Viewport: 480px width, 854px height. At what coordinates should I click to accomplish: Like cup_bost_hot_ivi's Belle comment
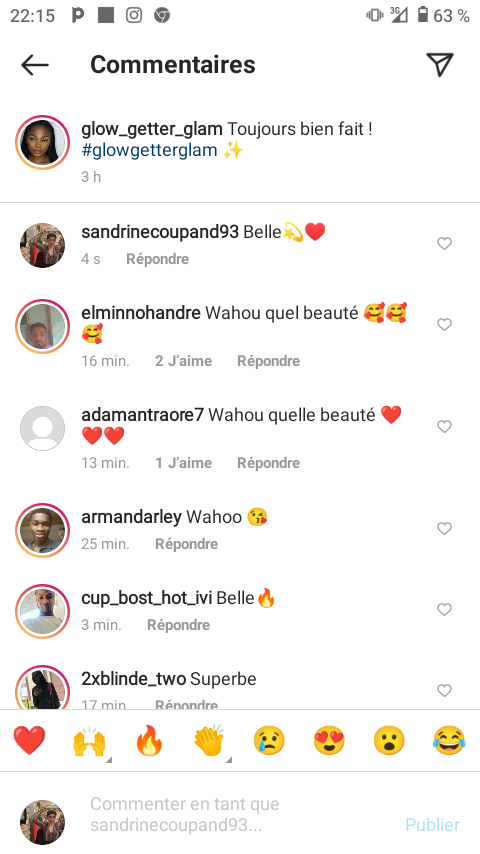[x=445, y=609]
